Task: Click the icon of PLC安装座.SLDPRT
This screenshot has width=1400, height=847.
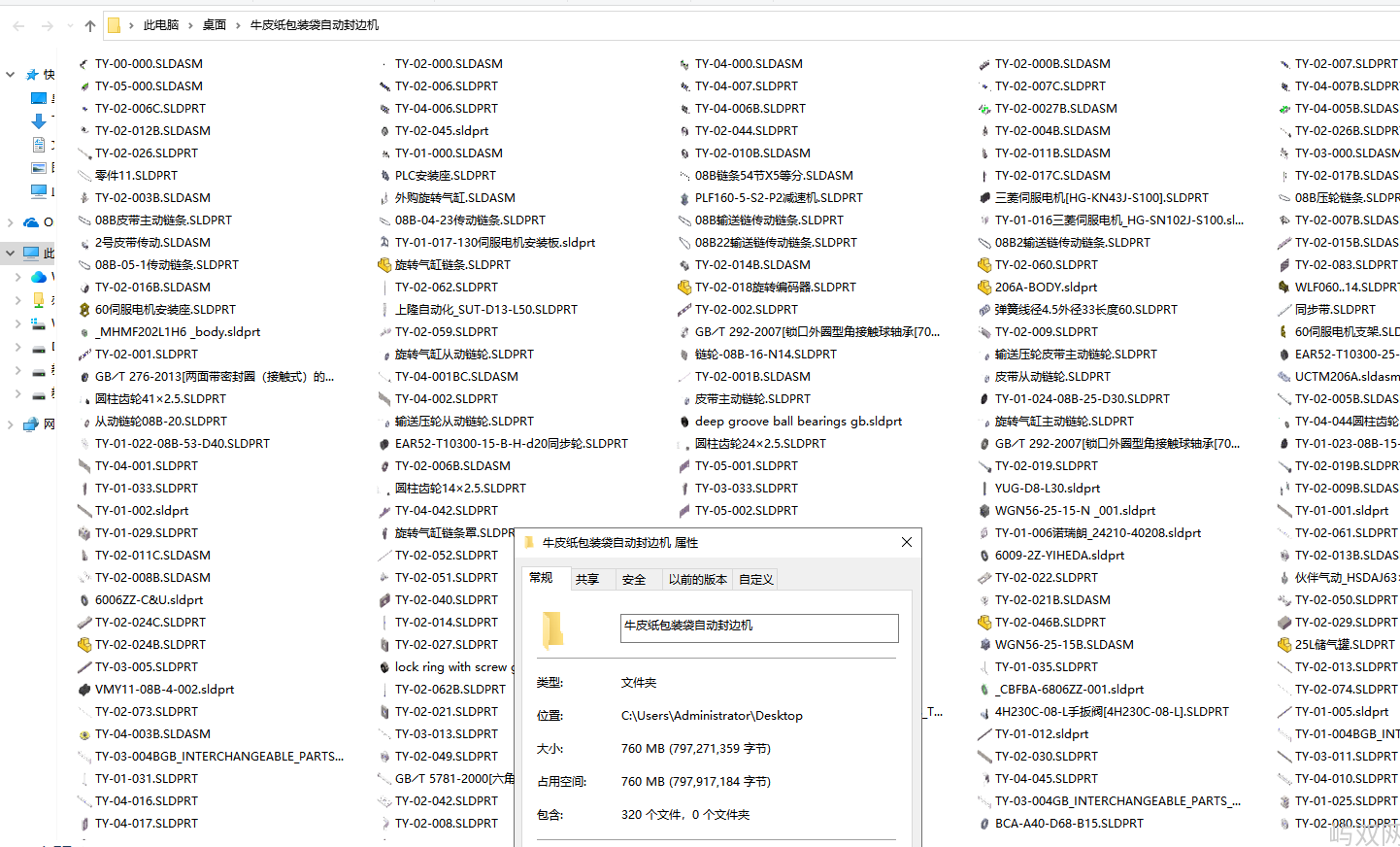Action: click(384, 176)
